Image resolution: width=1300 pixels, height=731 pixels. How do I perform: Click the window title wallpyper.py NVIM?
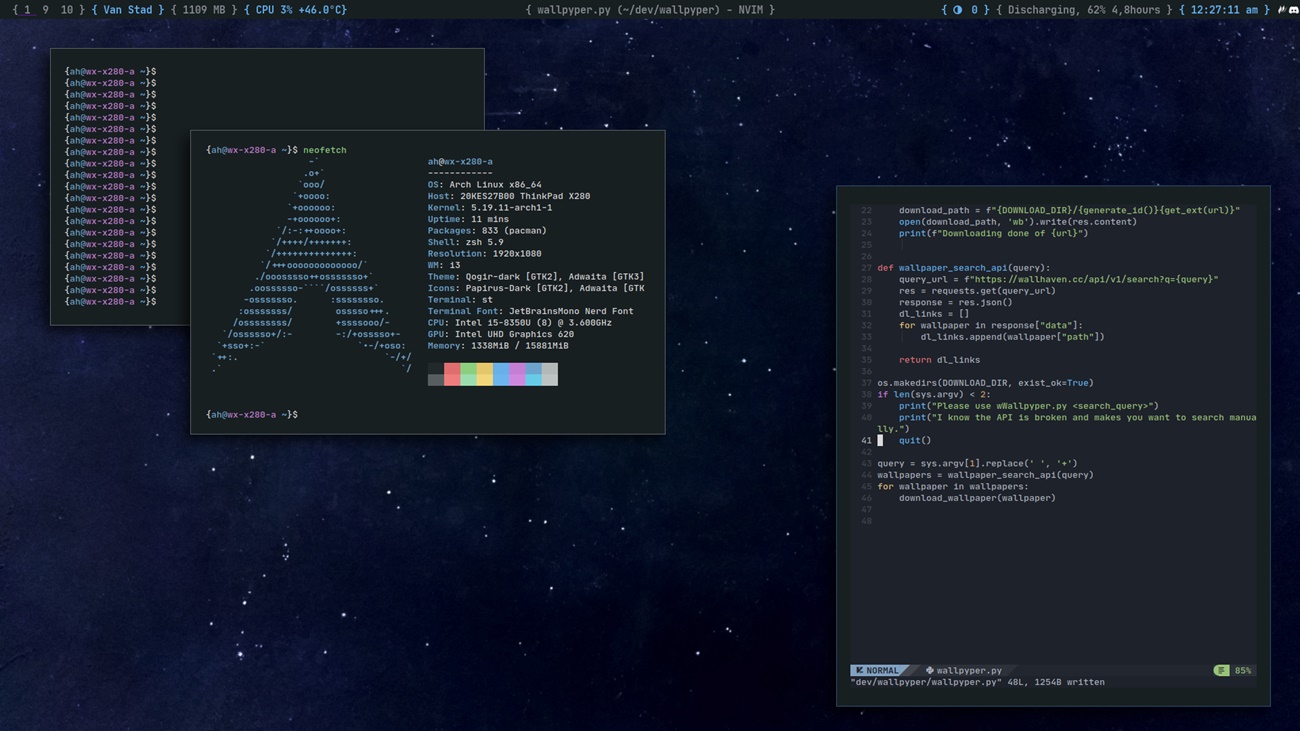point(650,10)
